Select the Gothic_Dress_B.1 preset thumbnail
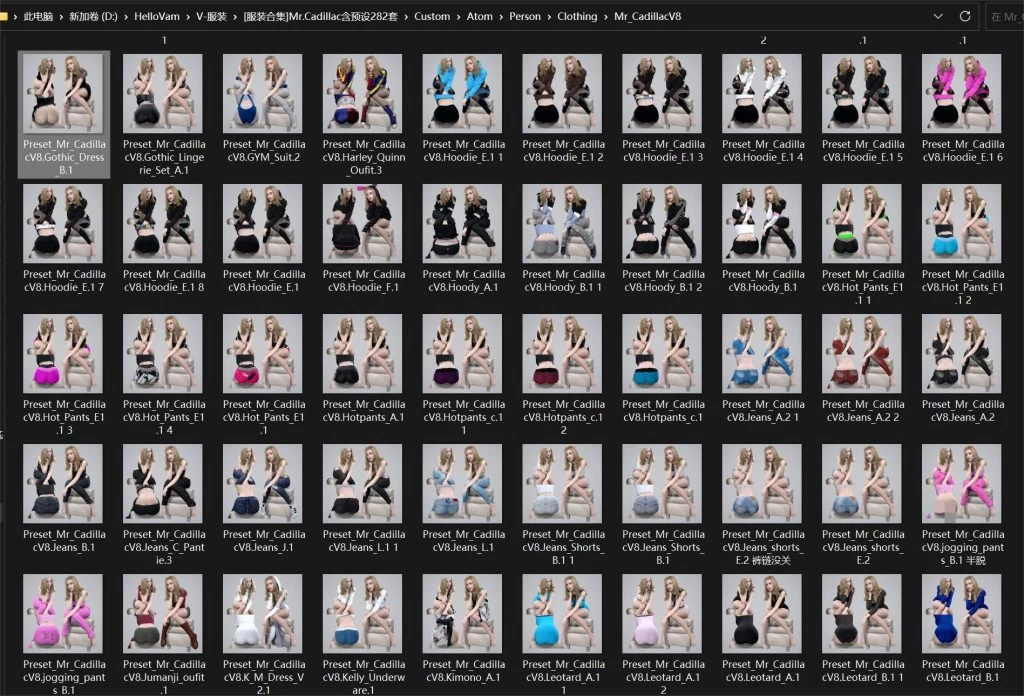The width and height of the screenshot is (1024, 696). tap(62, 93)
